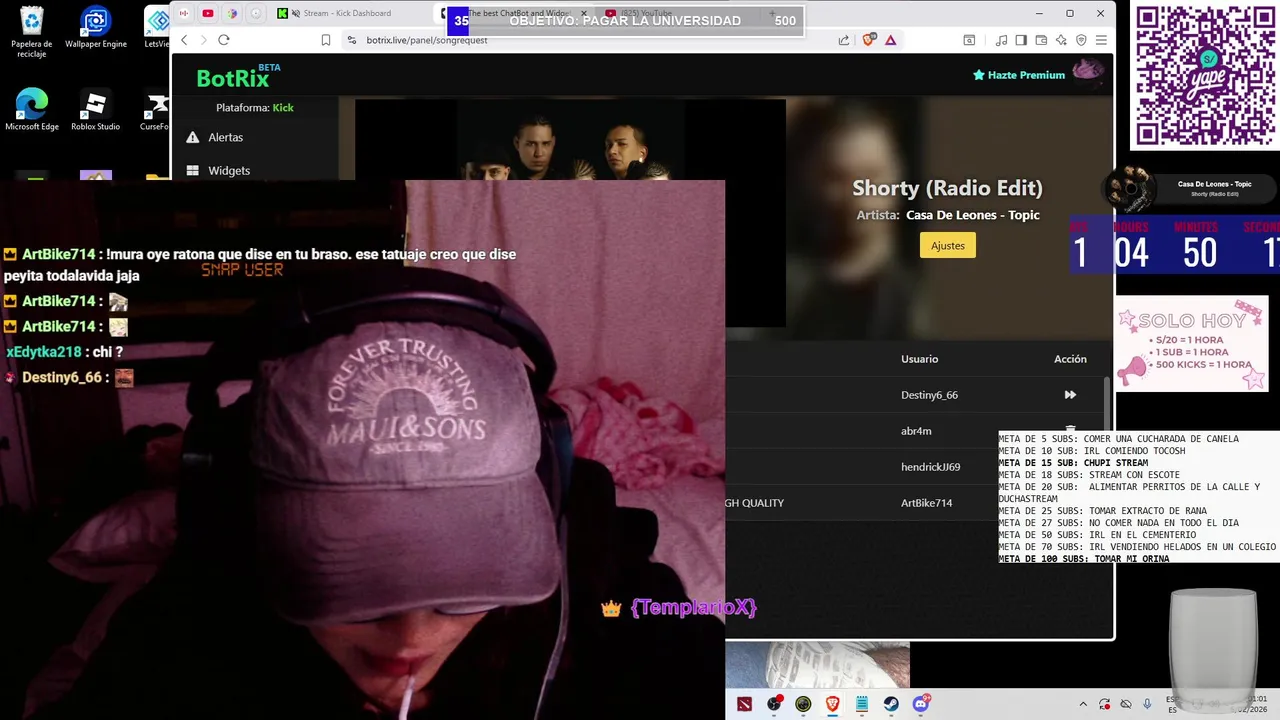Open Dota 2 from the taskbar
Image resolution: width=1280 pixels, height=720 pixels.
click(x=744, y=704)
